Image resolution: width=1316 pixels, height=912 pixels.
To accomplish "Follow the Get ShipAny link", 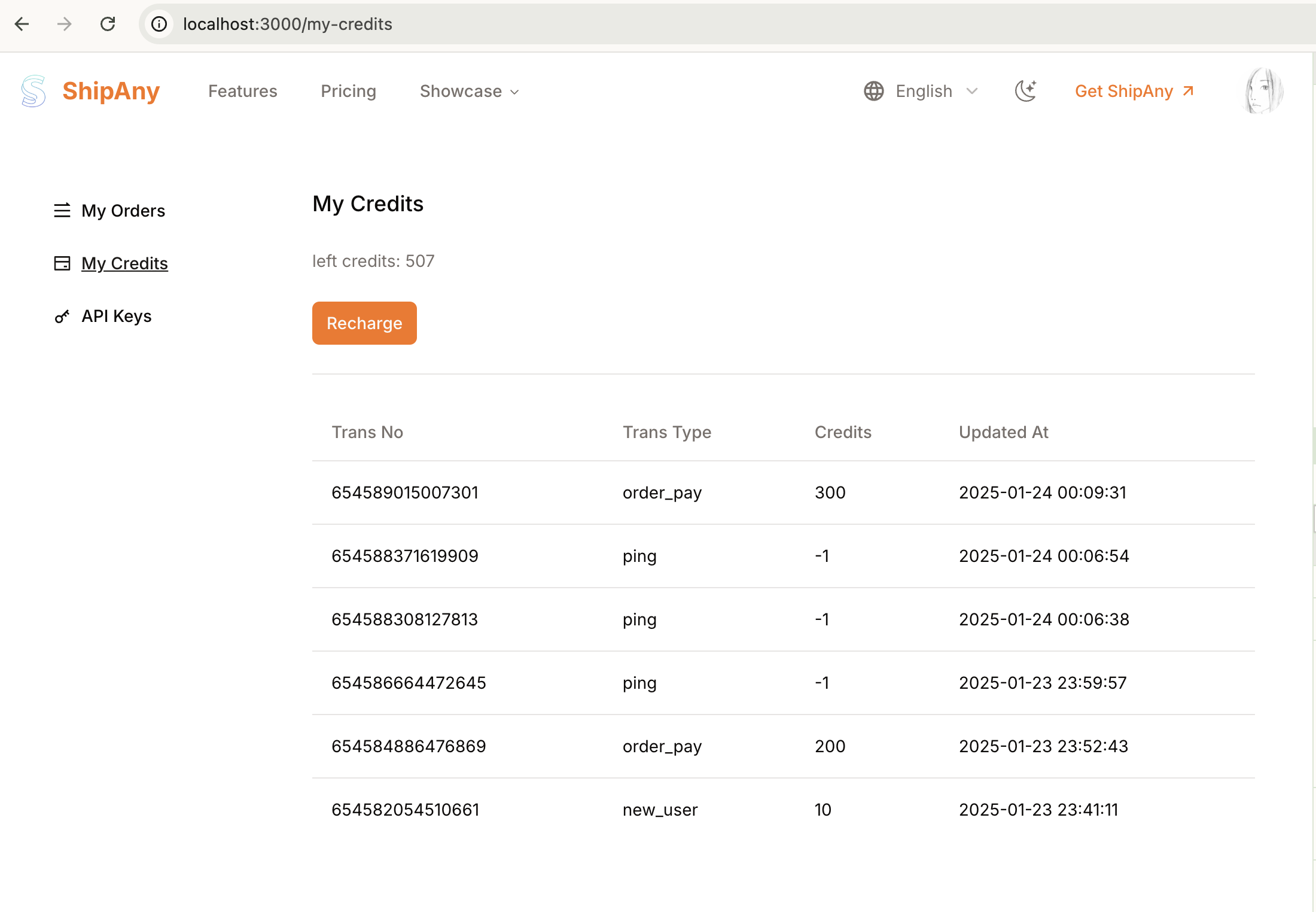I will click(1134, 91).
